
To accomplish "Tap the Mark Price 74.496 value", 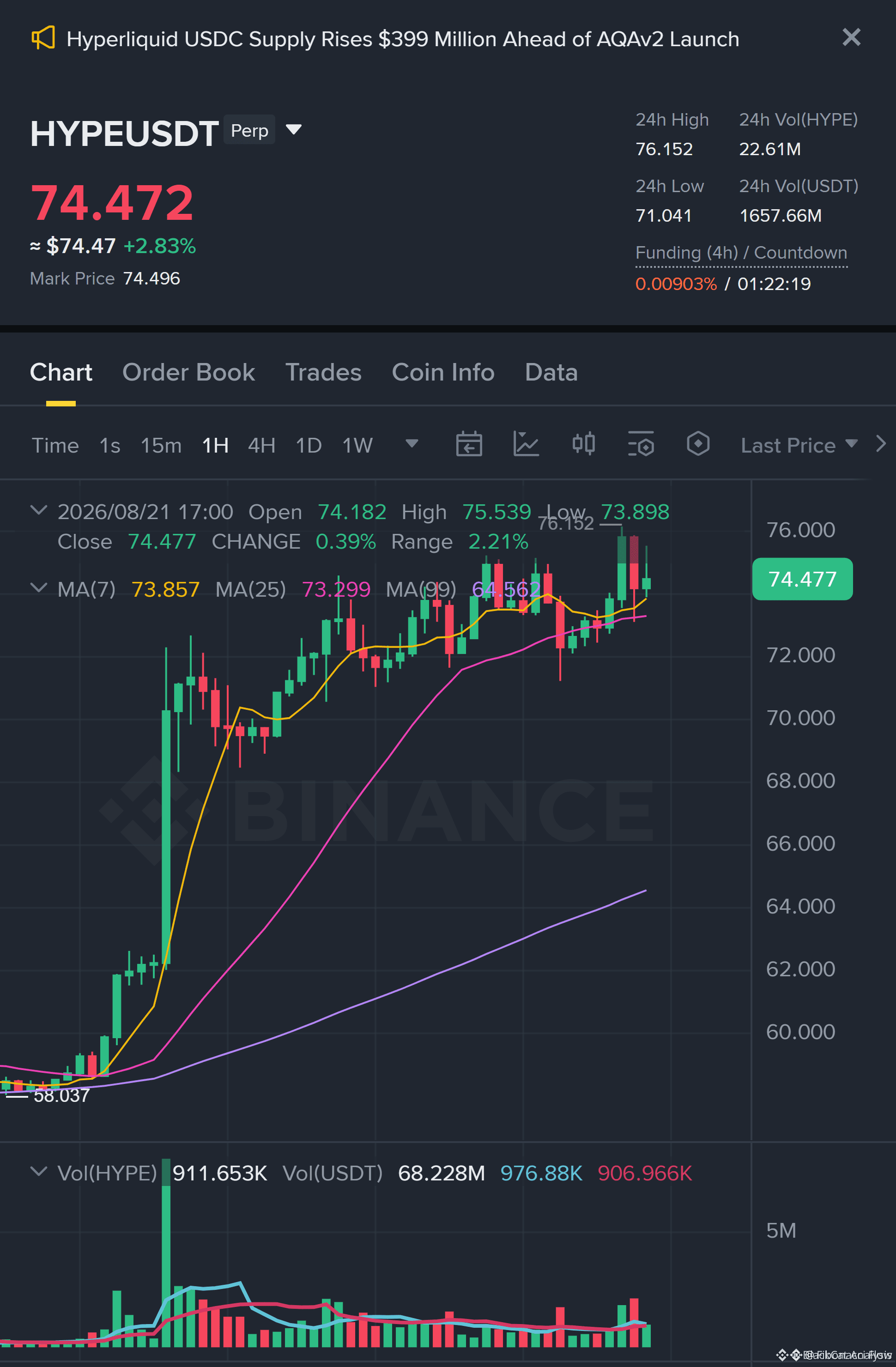I will pyautogui.click(x=151, y=278).
